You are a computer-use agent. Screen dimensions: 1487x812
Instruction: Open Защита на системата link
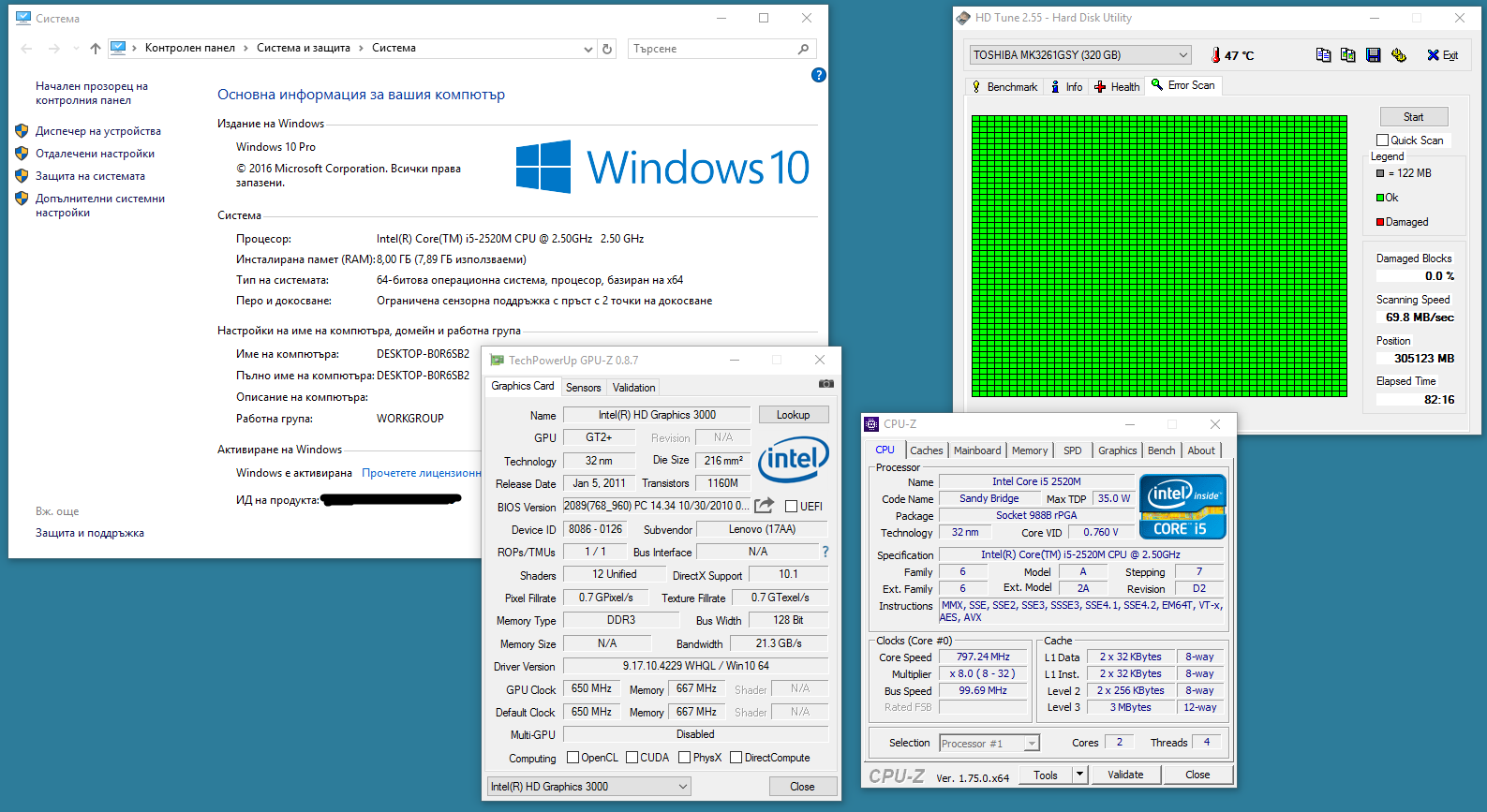coord(90,176)
